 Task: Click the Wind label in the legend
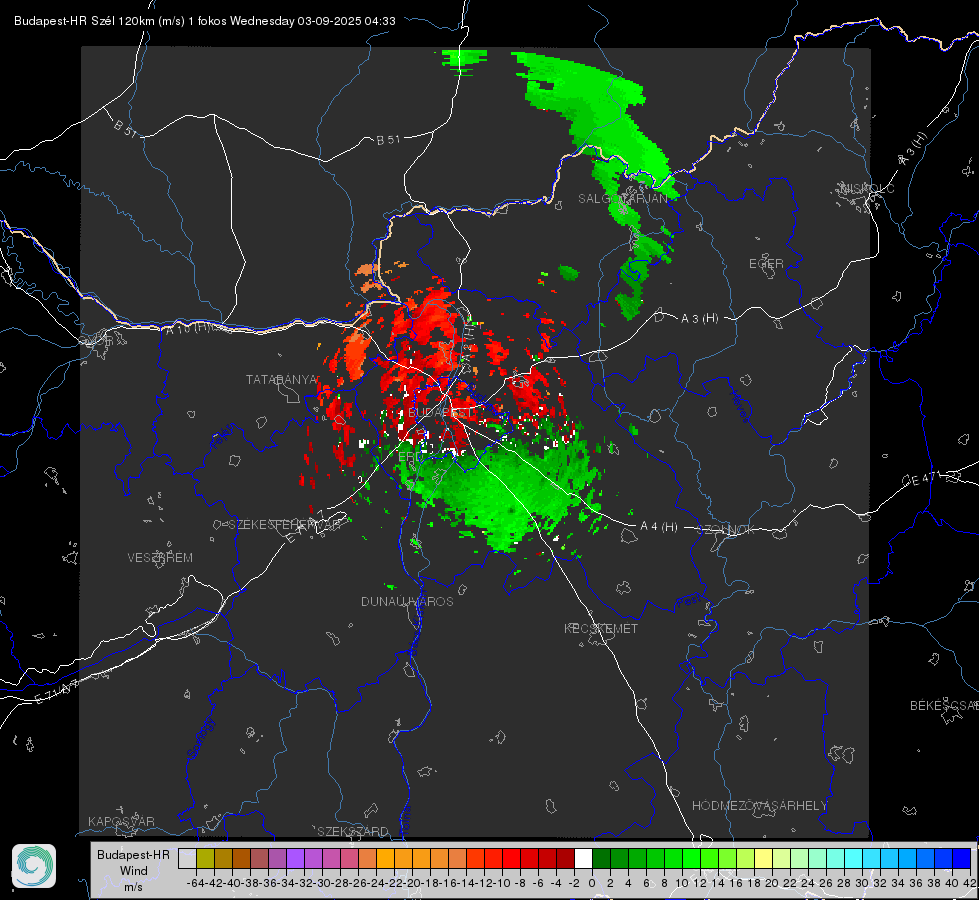[x=134, y=871]
